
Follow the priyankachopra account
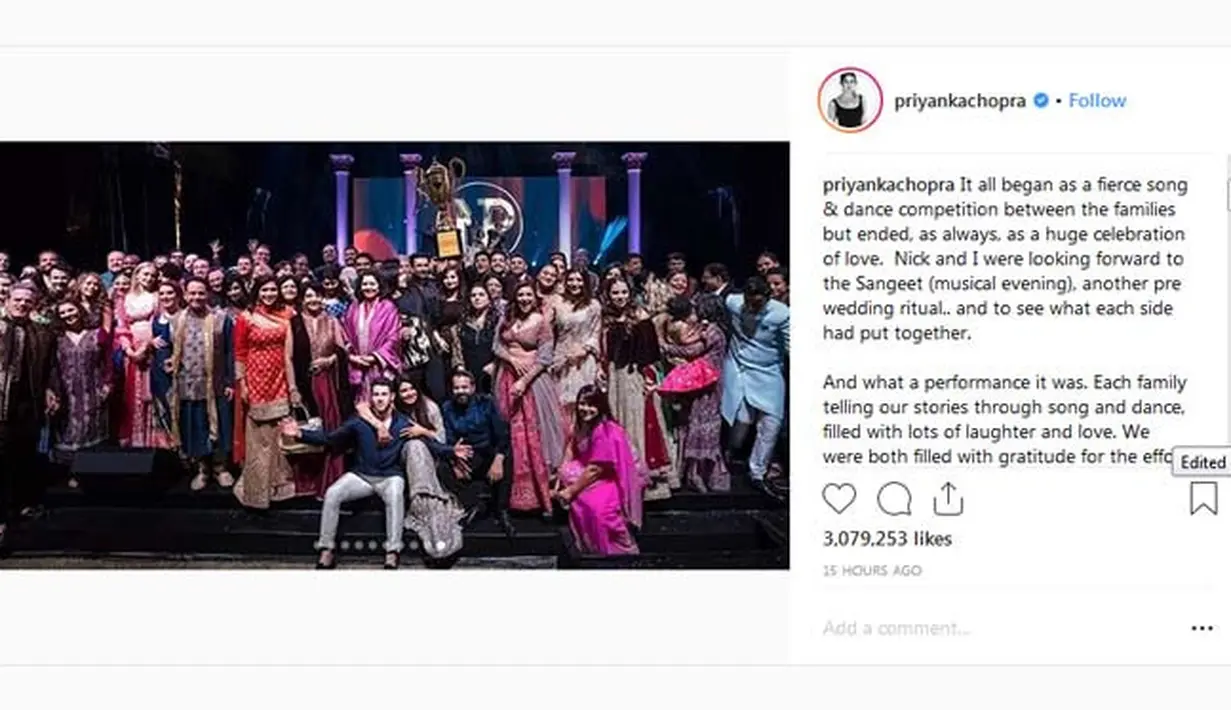[1097, 101]
